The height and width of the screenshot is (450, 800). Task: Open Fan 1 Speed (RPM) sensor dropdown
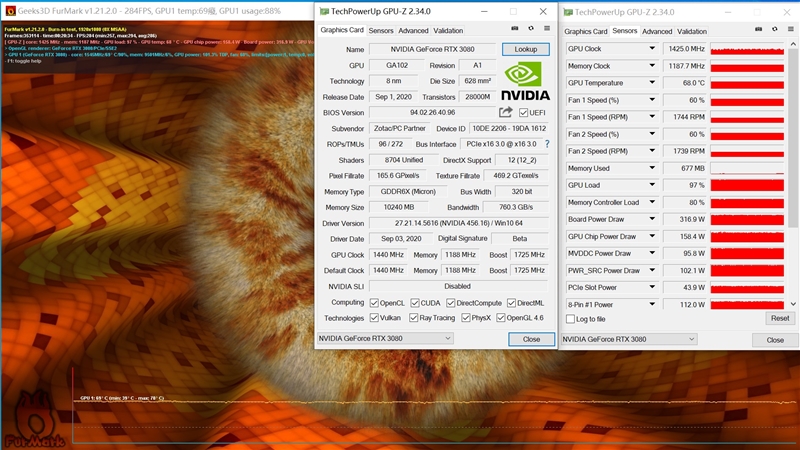coord(652,116)
